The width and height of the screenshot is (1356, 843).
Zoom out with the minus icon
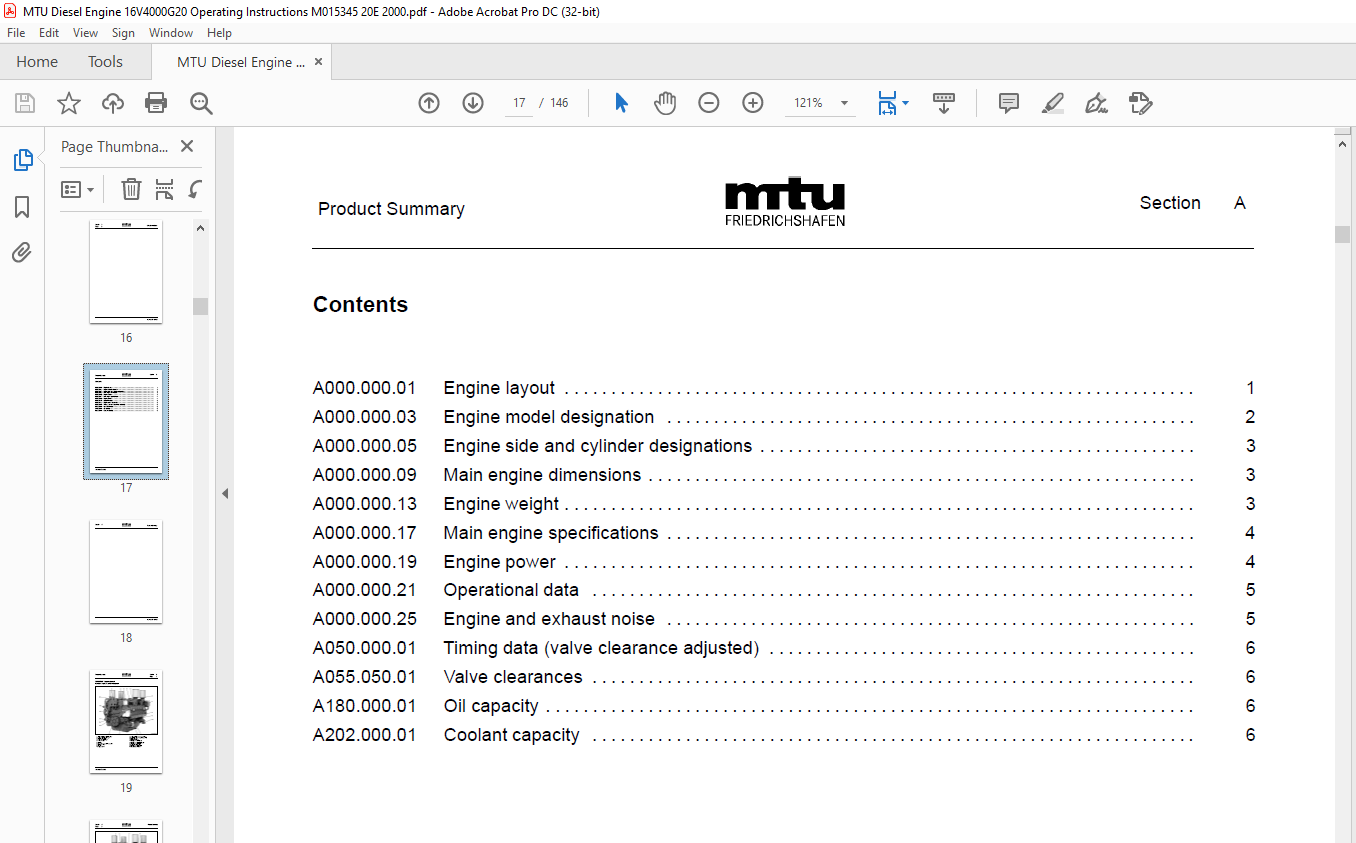[x=709, y=103]
